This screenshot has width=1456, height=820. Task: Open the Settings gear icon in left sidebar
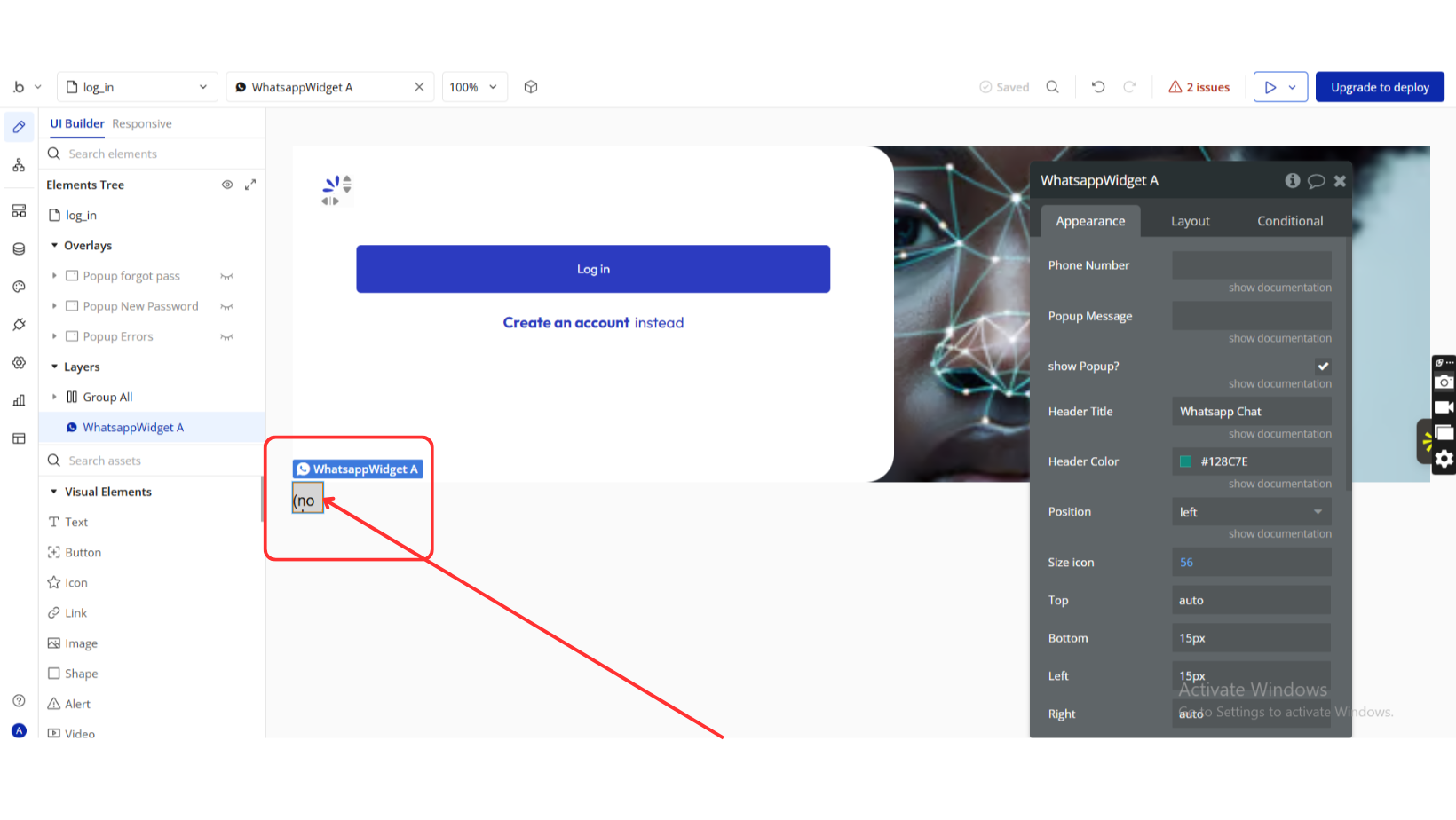[19, 363]
